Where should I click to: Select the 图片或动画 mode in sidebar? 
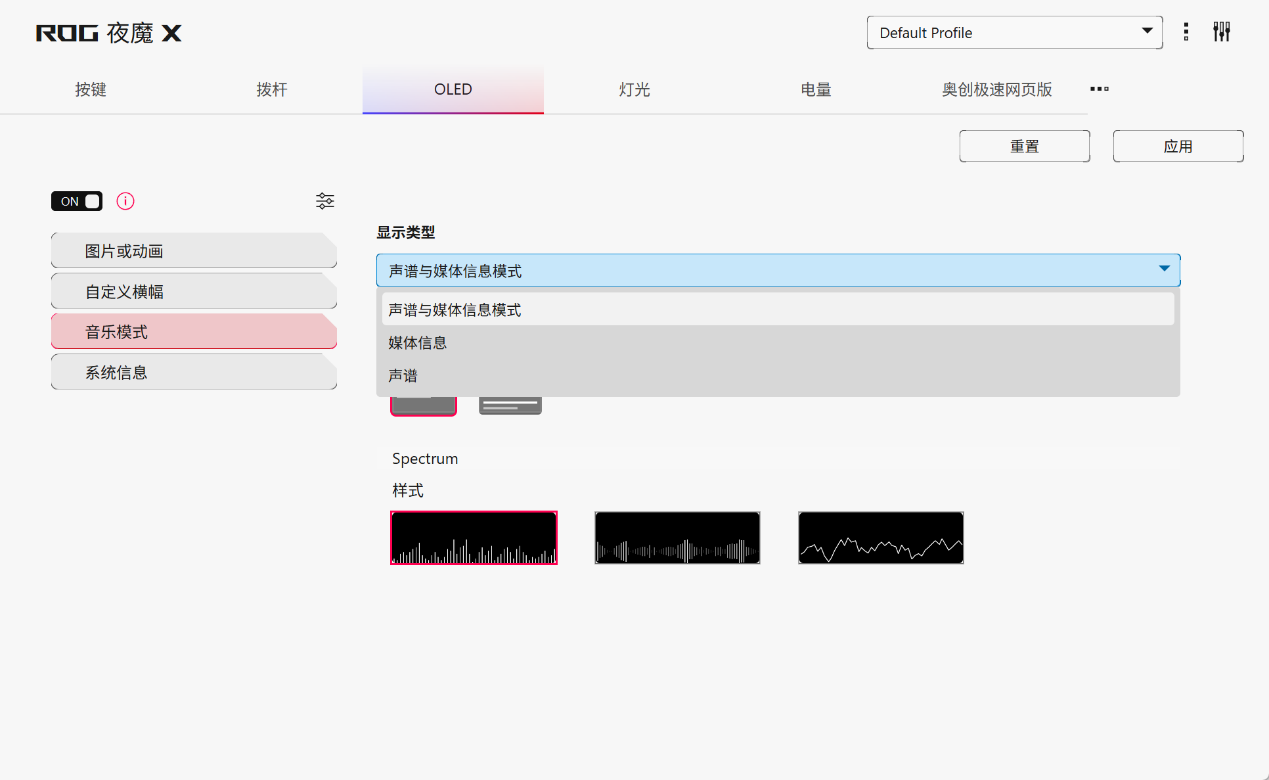[193, 251]
